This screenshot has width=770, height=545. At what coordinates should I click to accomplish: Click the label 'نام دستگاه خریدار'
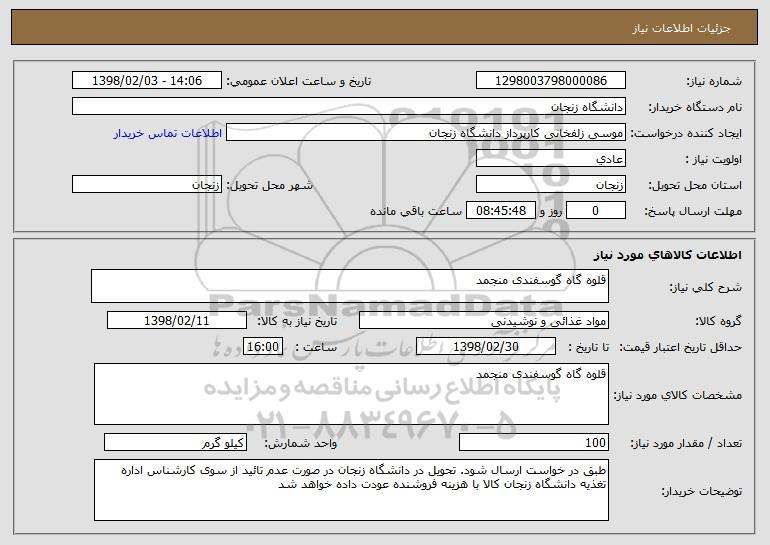coord(695,107)
